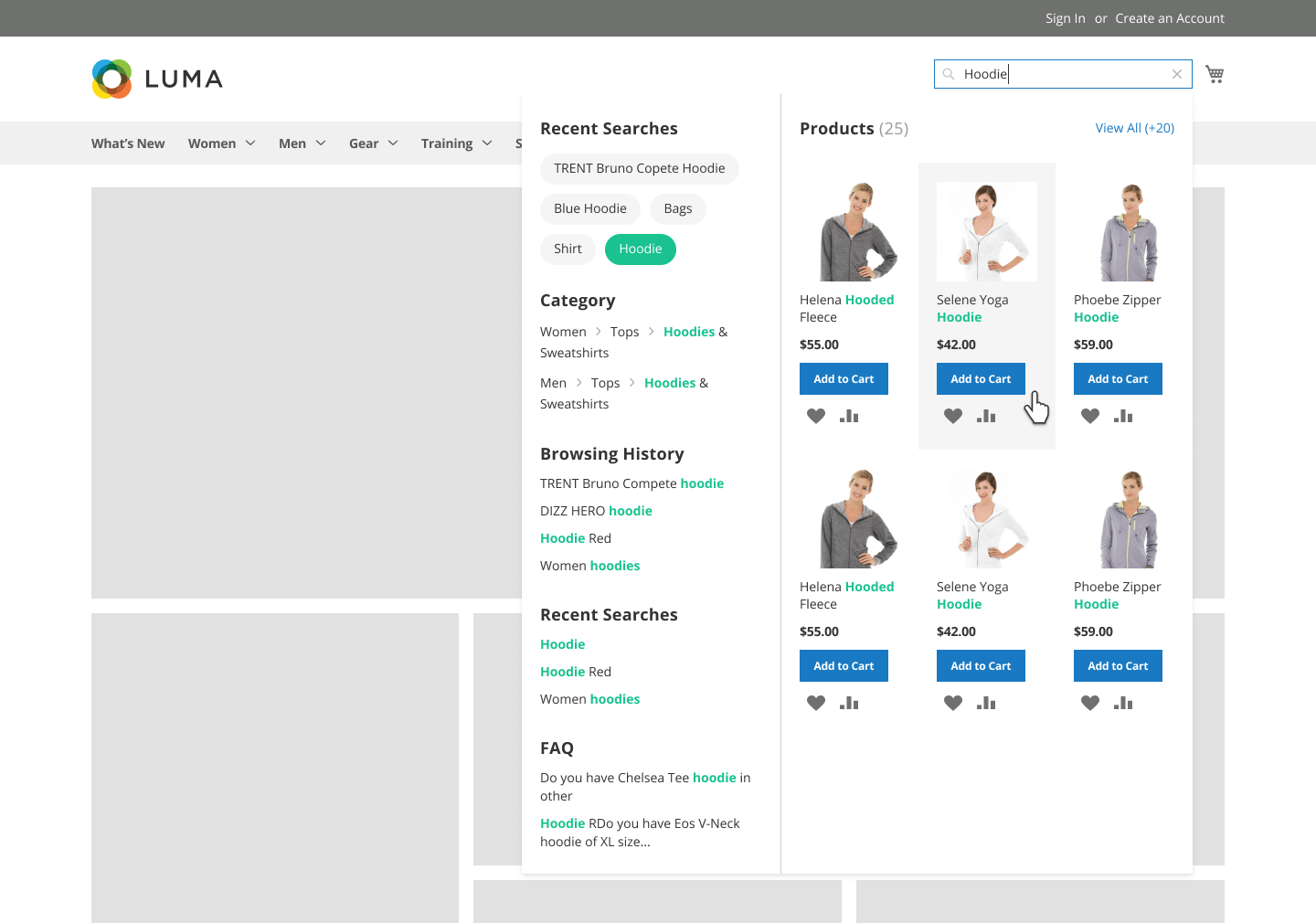Compare icon for second-row Helena Hooded Fleece
The height and width of the screenshot is (923, 1316).
point(849,703)
